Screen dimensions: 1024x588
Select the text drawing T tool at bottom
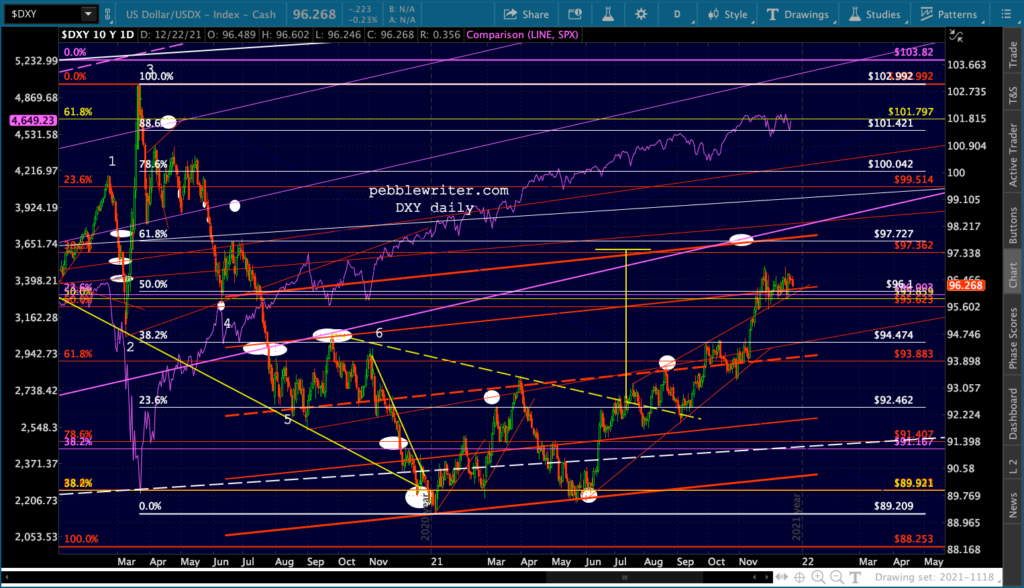pos(855,578)
